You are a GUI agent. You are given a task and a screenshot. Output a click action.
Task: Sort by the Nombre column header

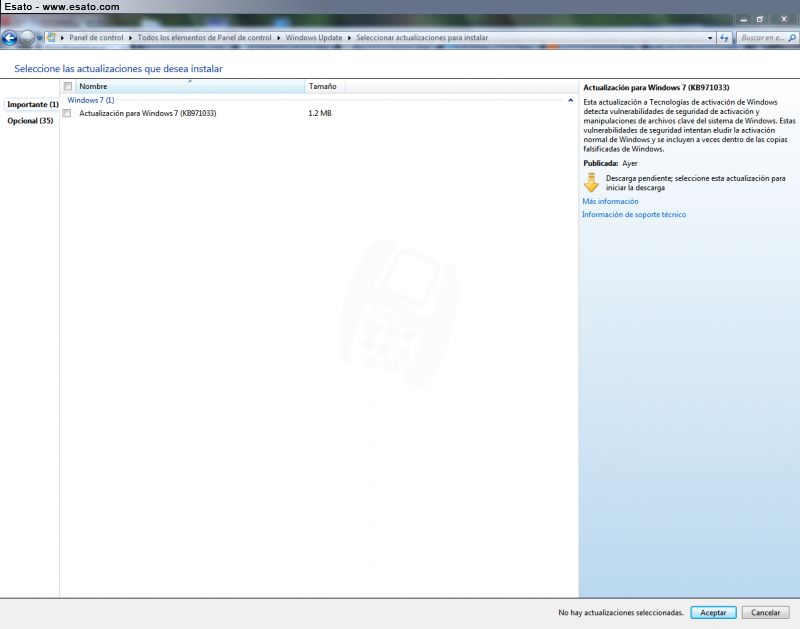[x=190, y=86]
